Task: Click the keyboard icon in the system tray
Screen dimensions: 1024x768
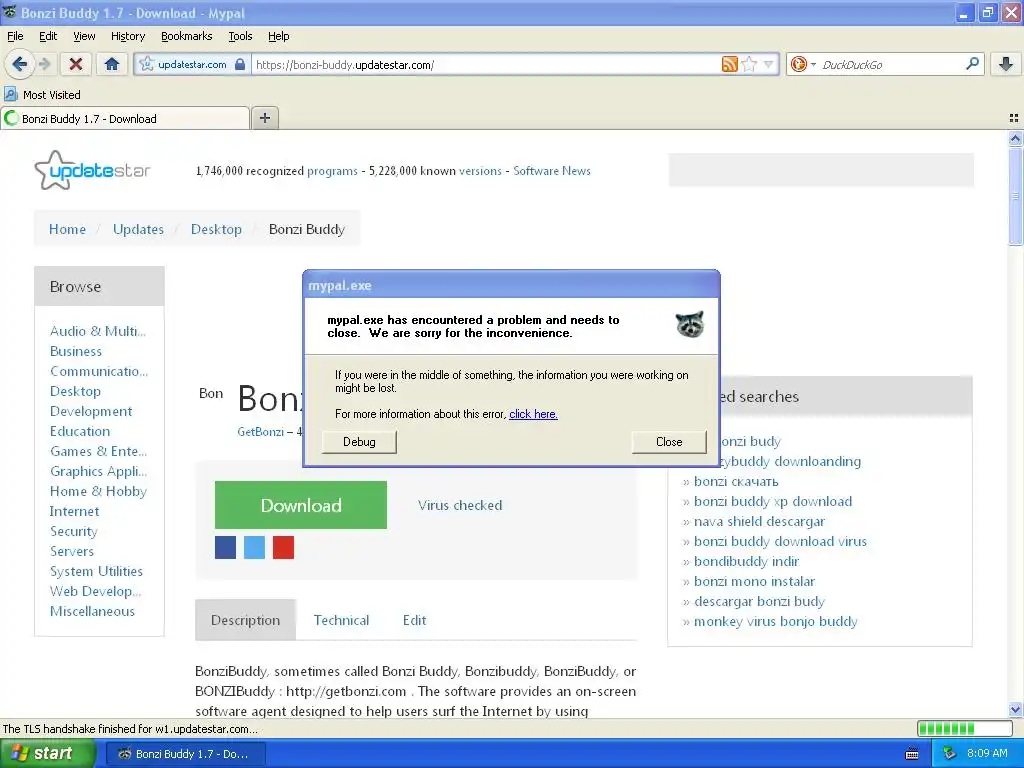Action: [912, 754]
